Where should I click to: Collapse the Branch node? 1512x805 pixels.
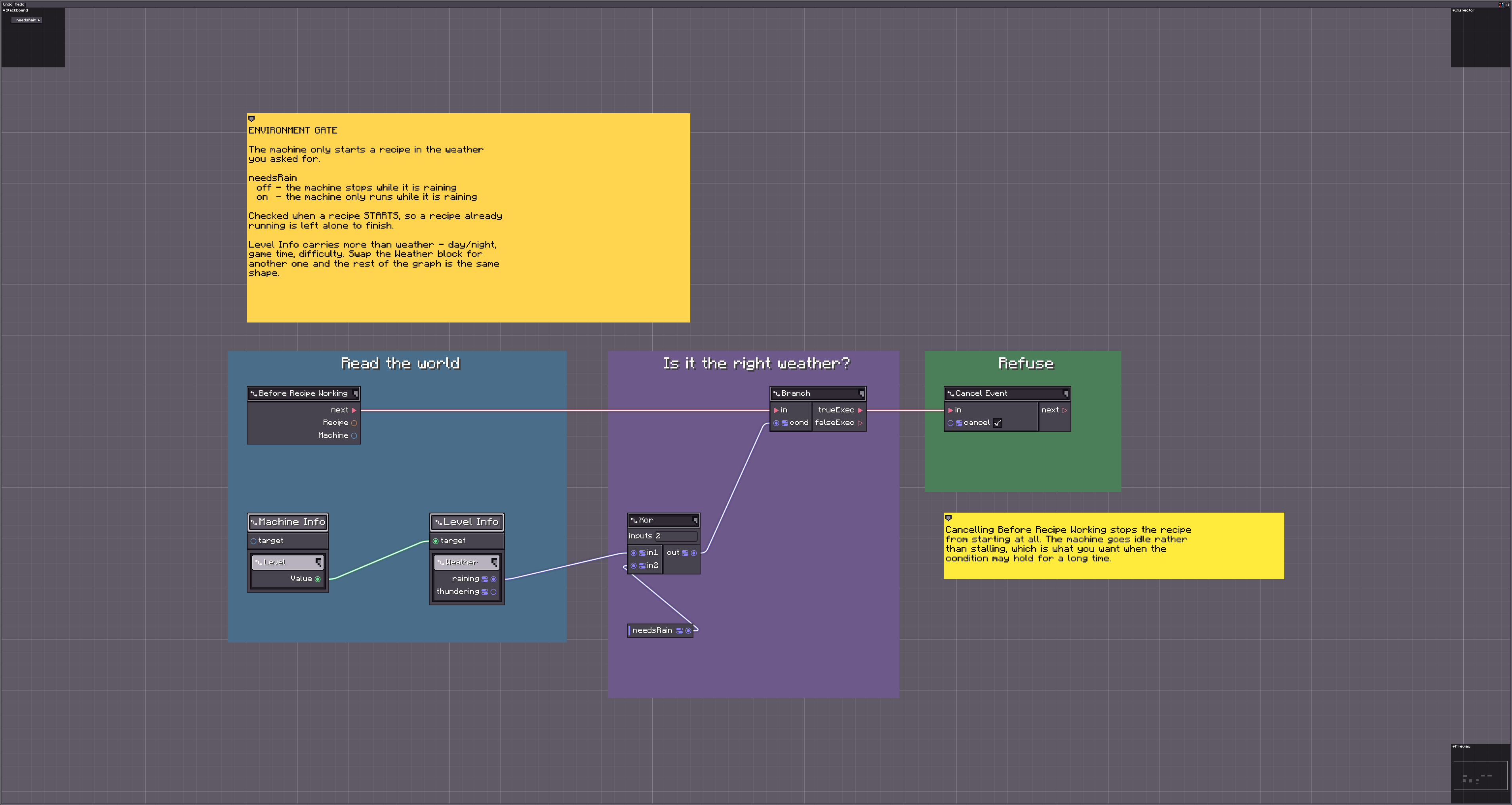pyautogui.click(x=862, y=393)
